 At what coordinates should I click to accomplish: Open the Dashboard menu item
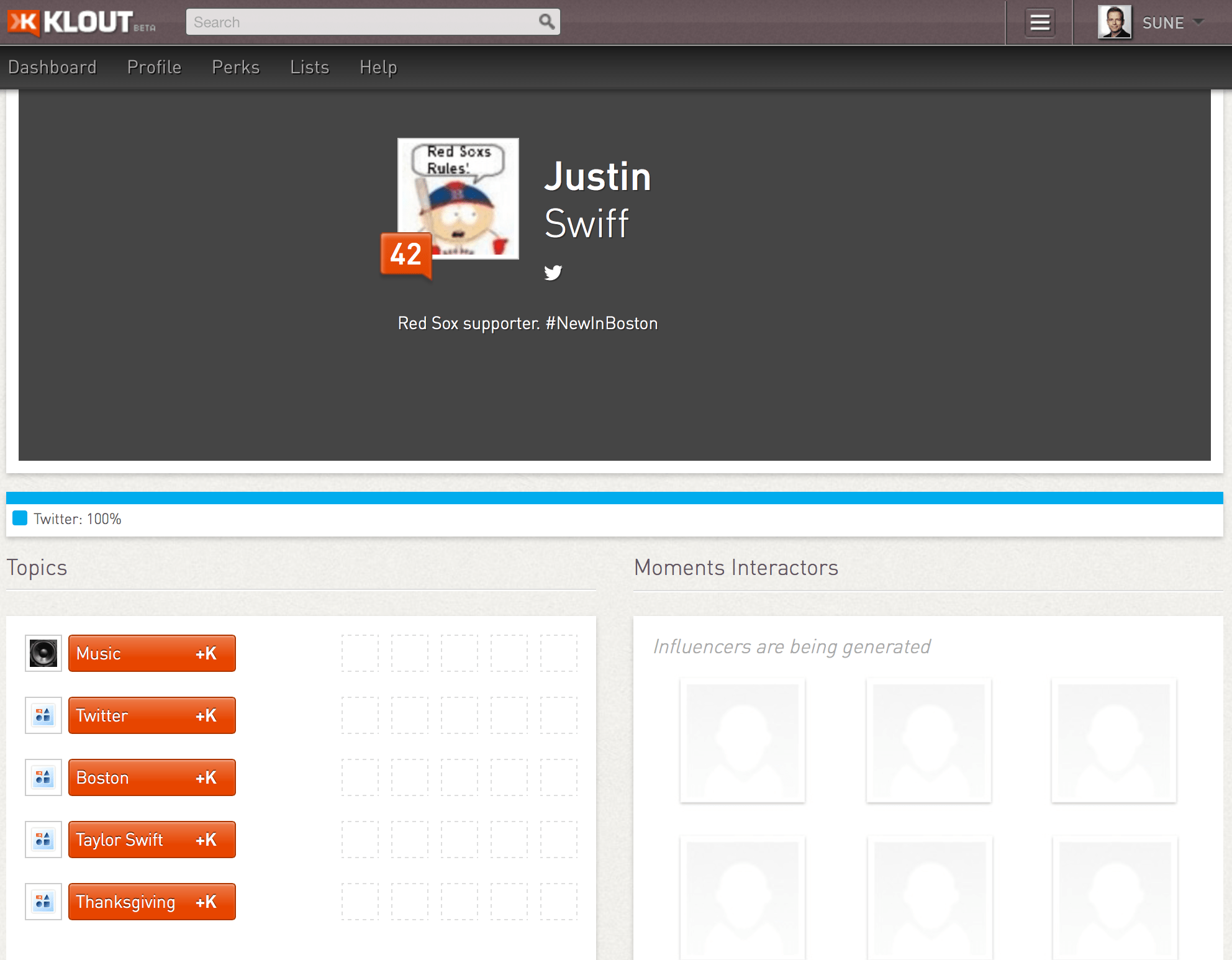tap(53, 67)
